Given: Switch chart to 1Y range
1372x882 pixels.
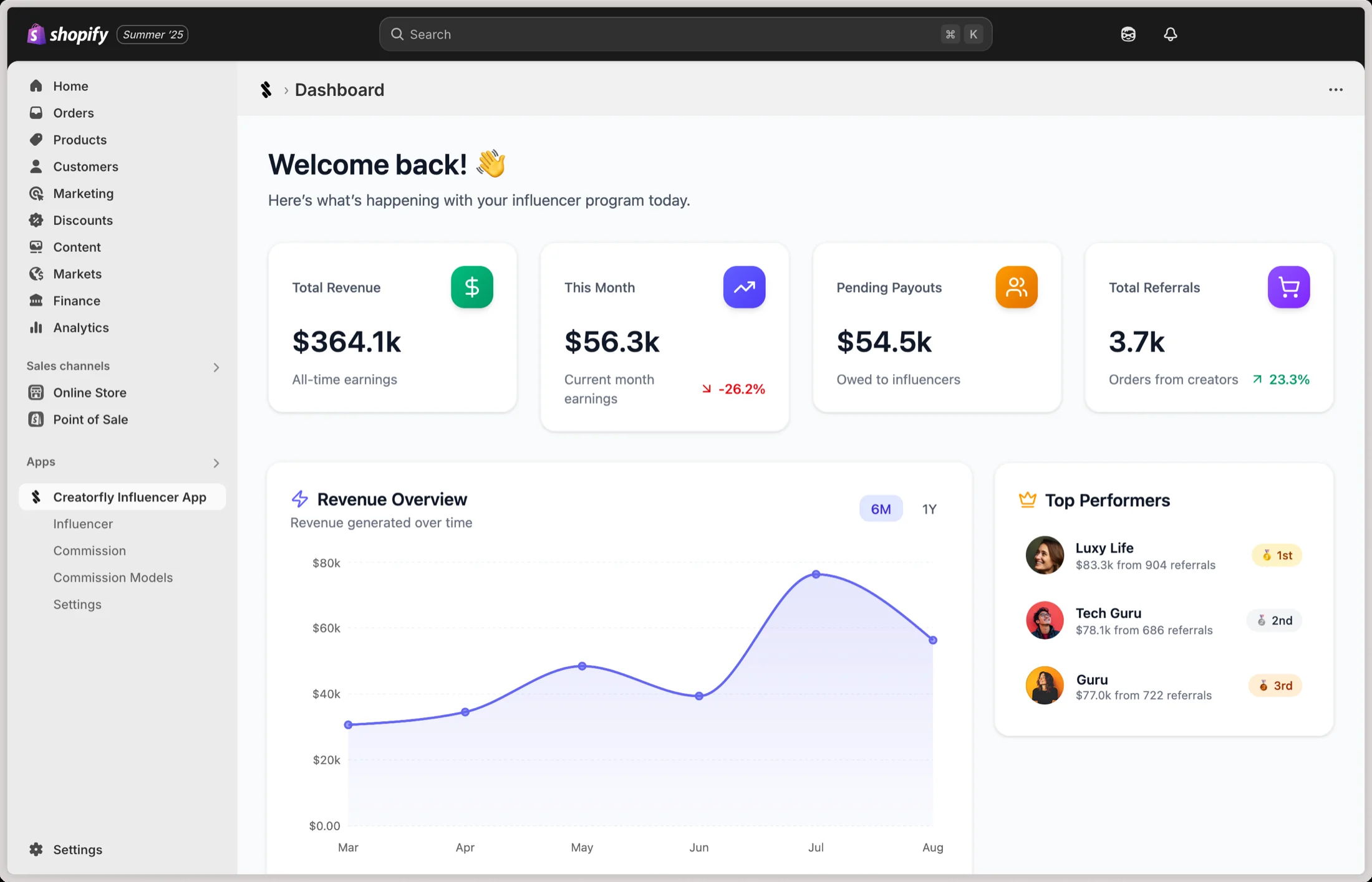Looking at the screenshot, I should tap(929, 509).
